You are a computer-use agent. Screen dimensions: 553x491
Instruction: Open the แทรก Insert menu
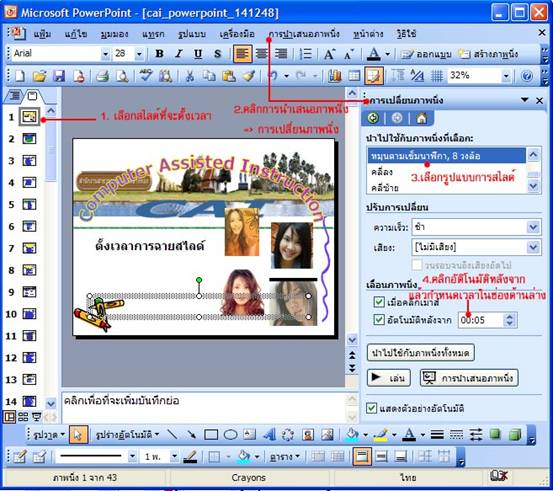tap(153, 34)
